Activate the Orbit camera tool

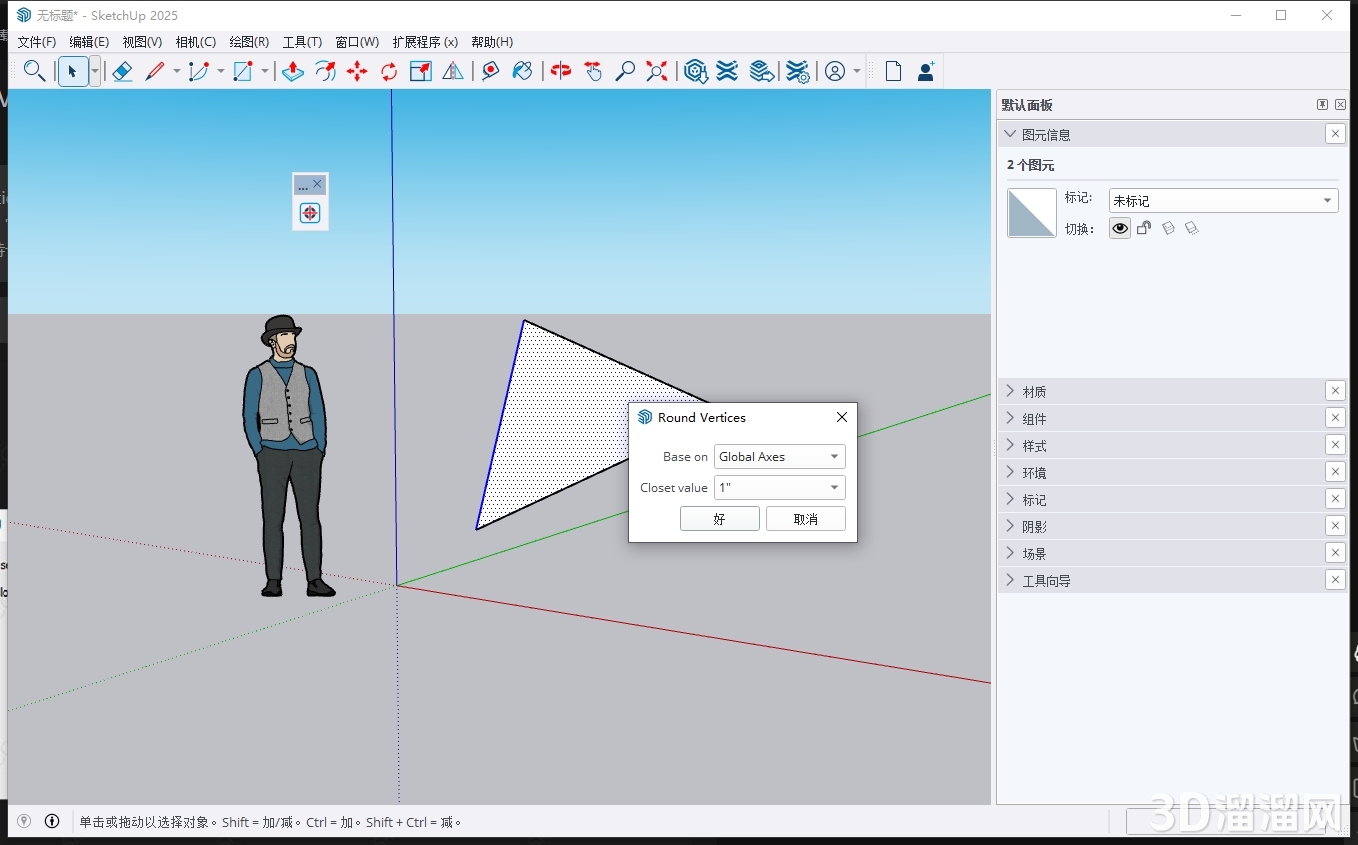coord(560,71)
